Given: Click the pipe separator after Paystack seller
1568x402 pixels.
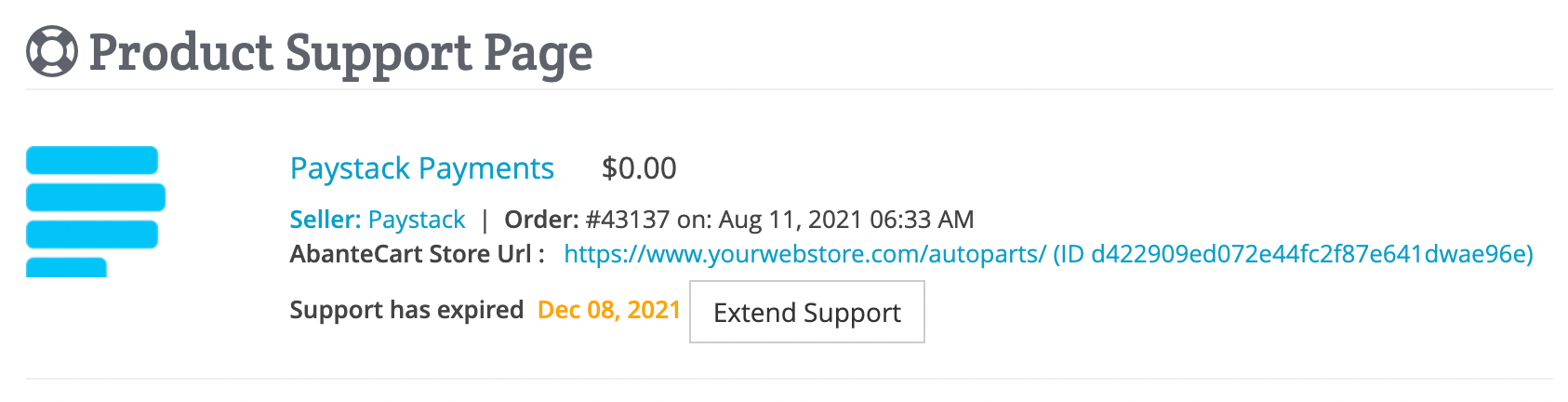Looking at the screenshot, I should click(x=485, y=221).
